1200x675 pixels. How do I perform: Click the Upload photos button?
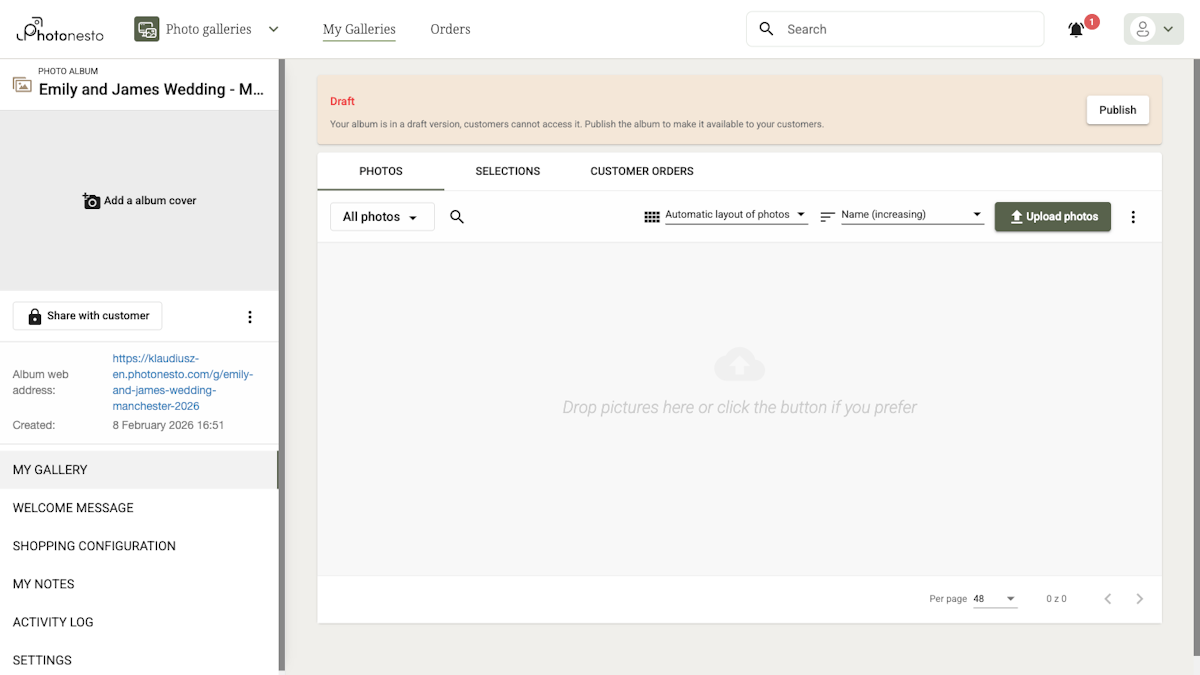tap(1052, 217)
